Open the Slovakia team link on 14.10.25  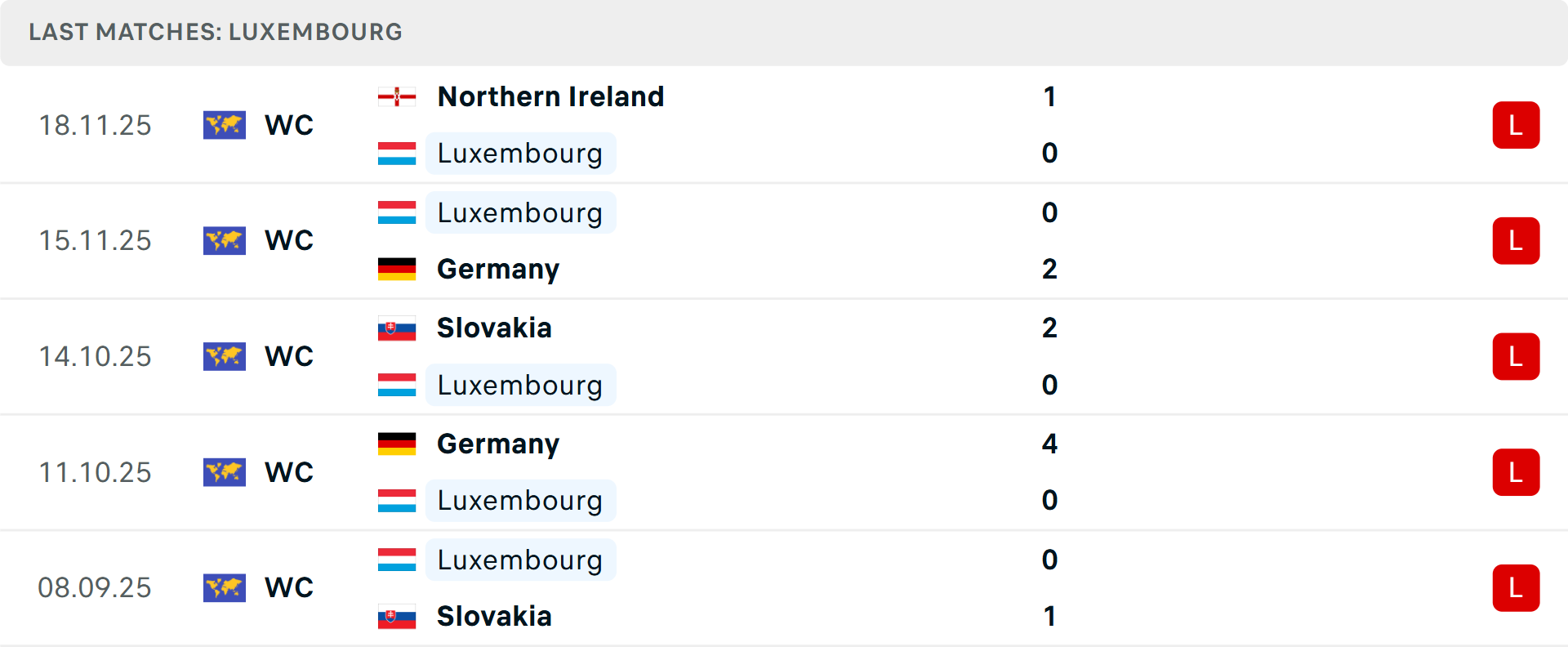pyautogui.click(x=494, y=328)
